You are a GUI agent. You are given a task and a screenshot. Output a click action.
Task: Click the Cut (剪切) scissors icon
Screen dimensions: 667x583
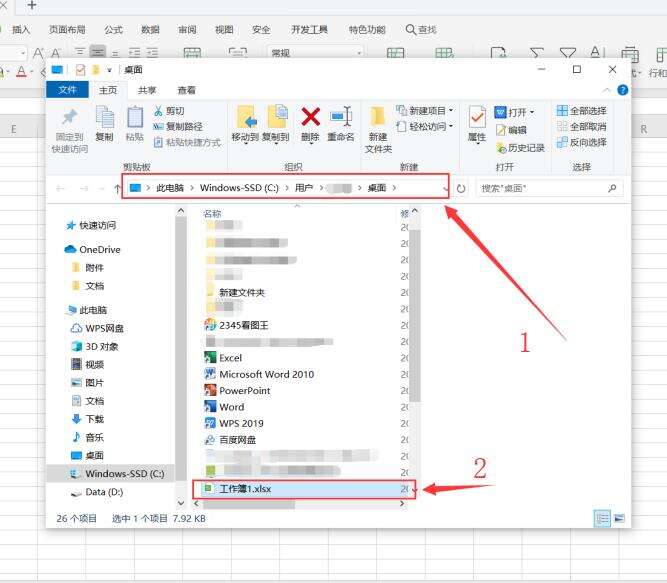[158, 111]
